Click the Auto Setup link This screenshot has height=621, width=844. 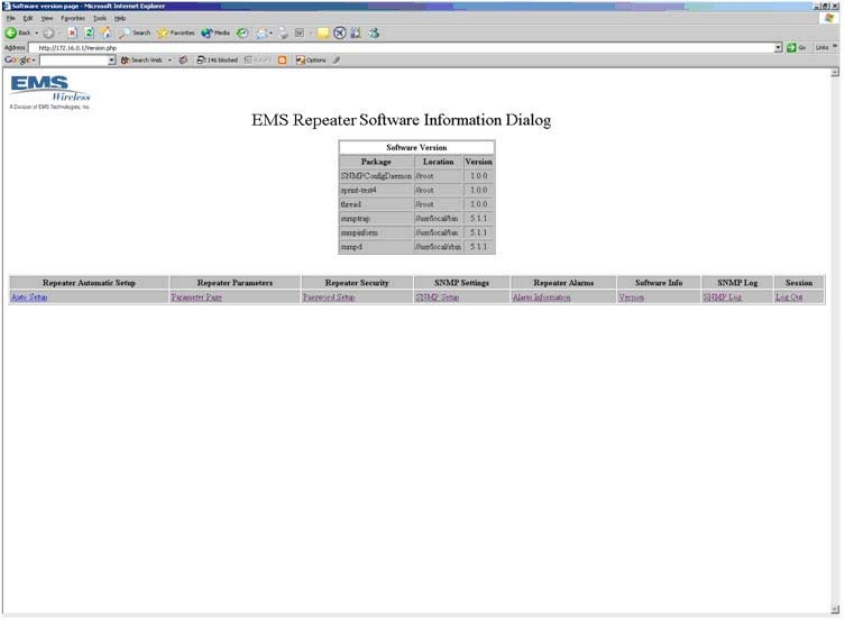pyautogui.click(x=29, y=297)
